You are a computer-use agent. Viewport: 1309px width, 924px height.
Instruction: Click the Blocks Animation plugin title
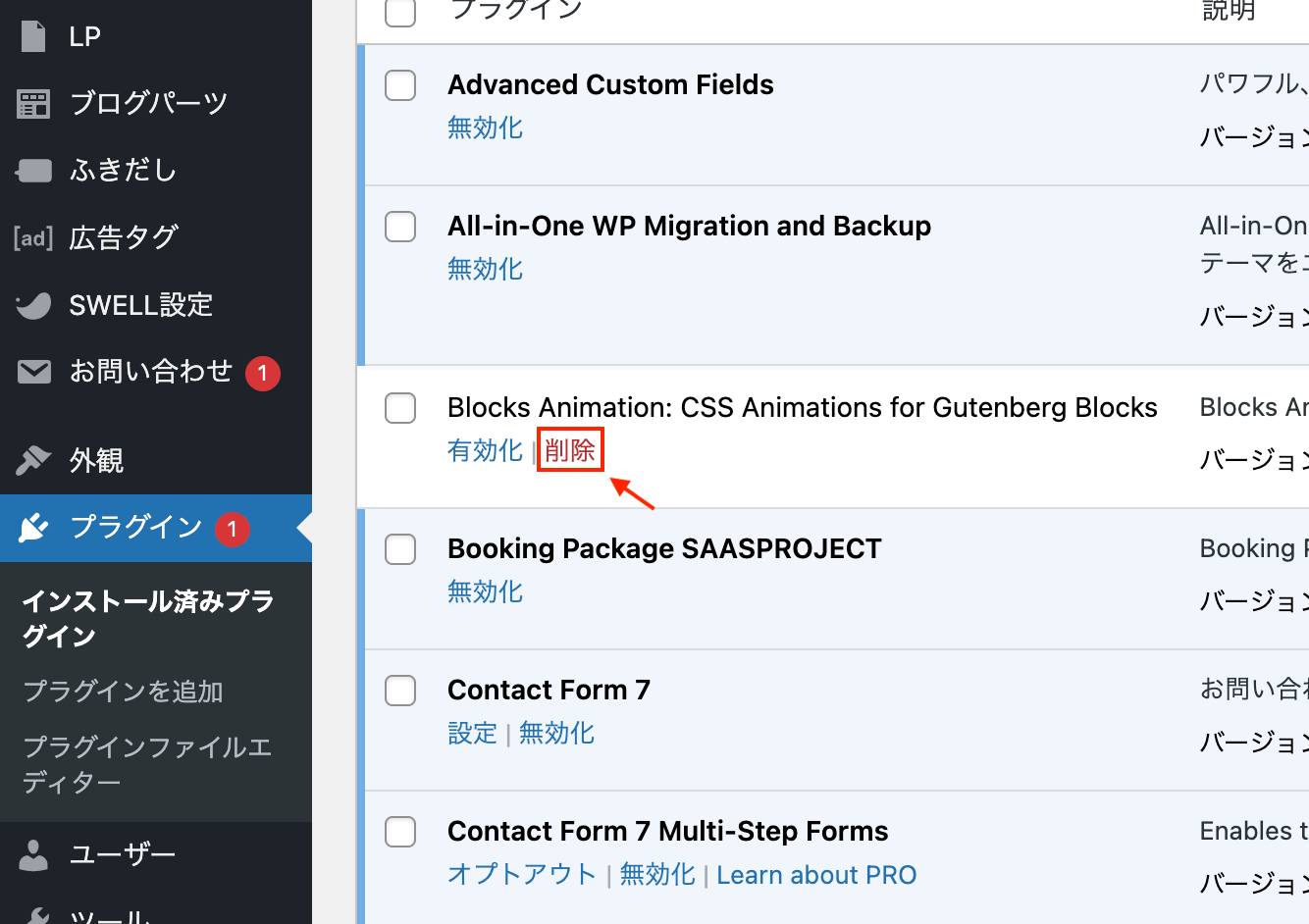pyautogui.click(x=803, y=408)
